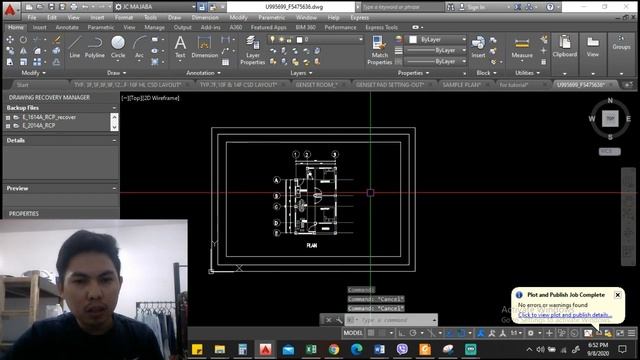Open the status bar Customization menu icon
The image size is (640, 360).
631,333
